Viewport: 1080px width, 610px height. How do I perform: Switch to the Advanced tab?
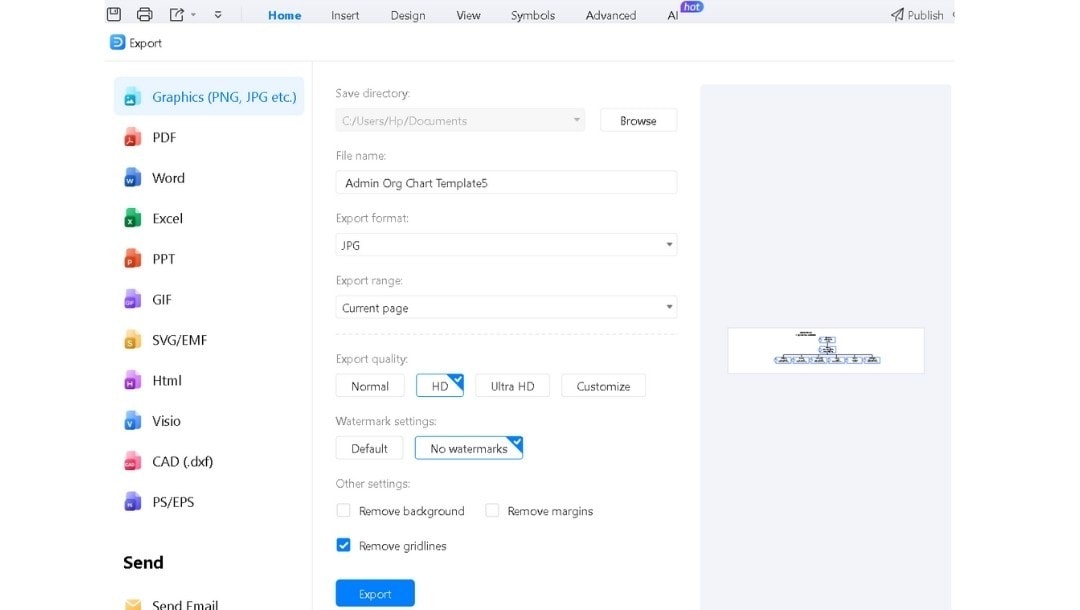click(610, 15)
